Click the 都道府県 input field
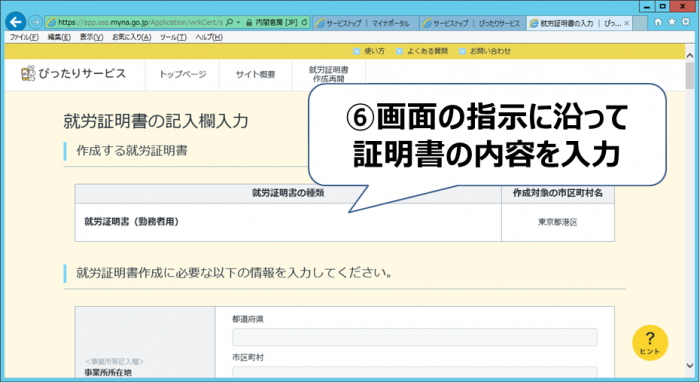This screenshot has width=700, height=383. coord(415,337)
